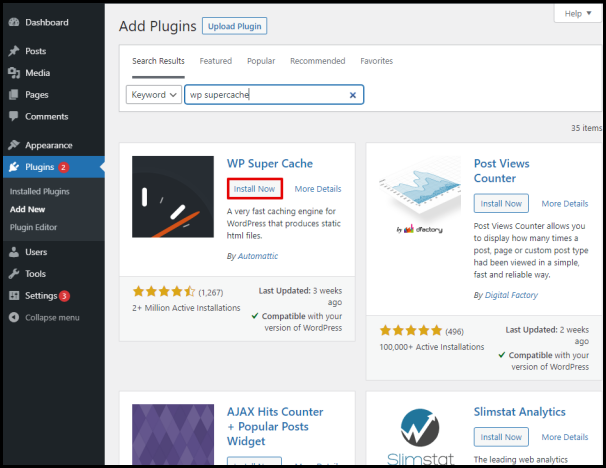Screen dimensions: 606x468
Task: Click the WP Super Cache star rating
Action: (164, 291)
